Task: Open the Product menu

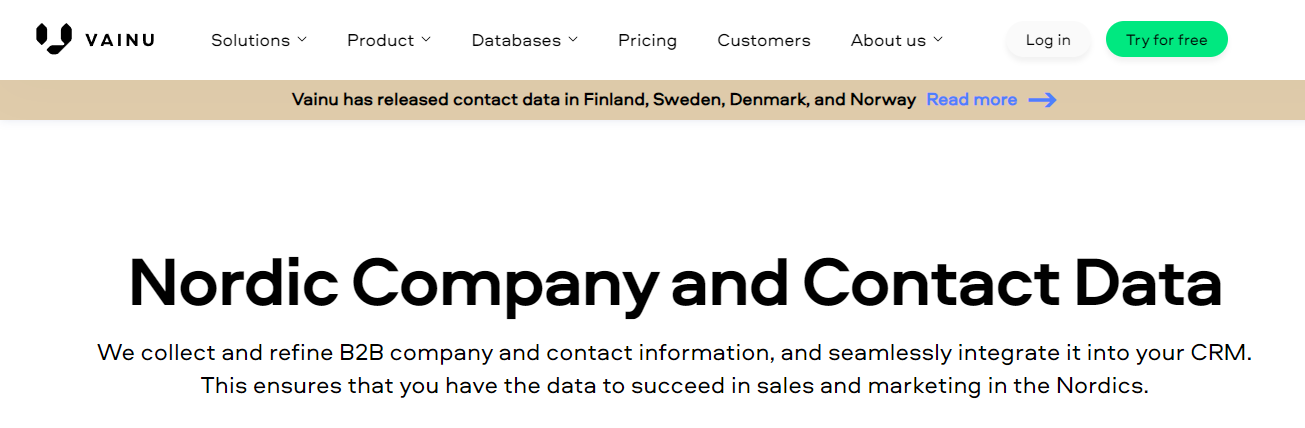Action: [389, 40]
